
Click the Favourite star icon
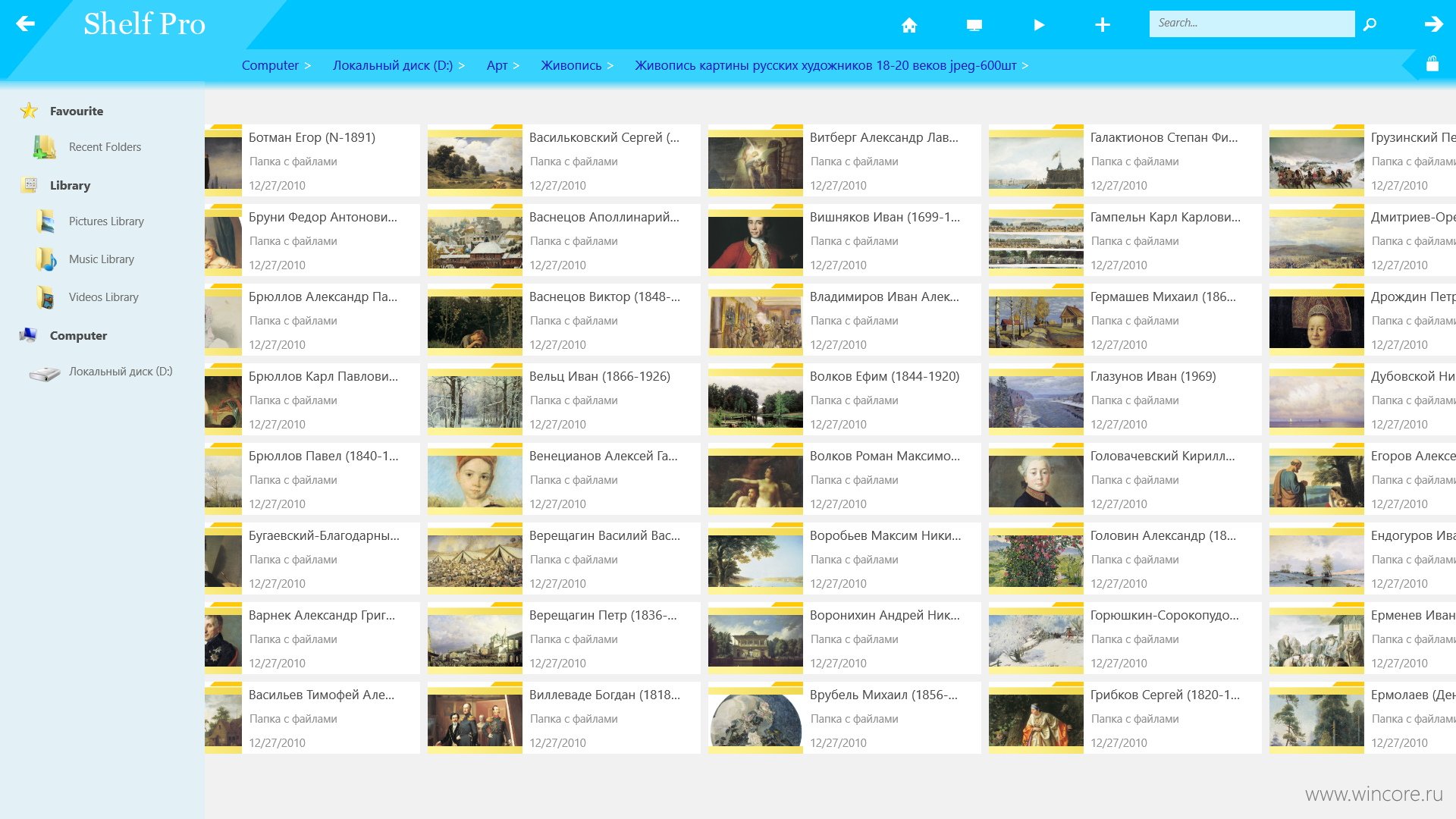(29, 111)
